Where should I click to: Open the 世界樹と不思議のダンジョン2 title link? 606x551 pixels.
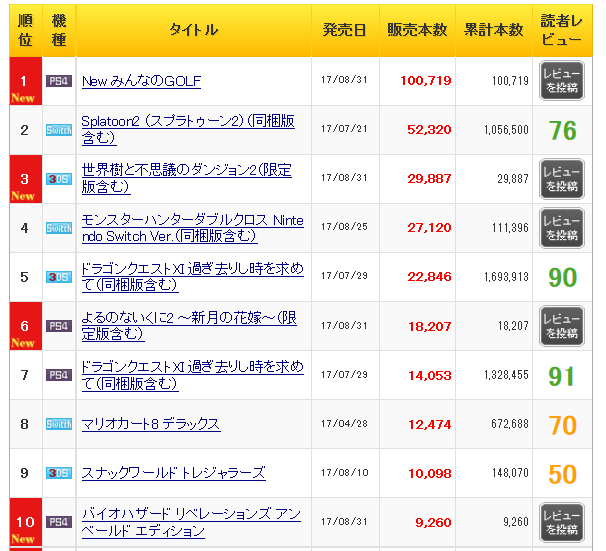(187, 178)
